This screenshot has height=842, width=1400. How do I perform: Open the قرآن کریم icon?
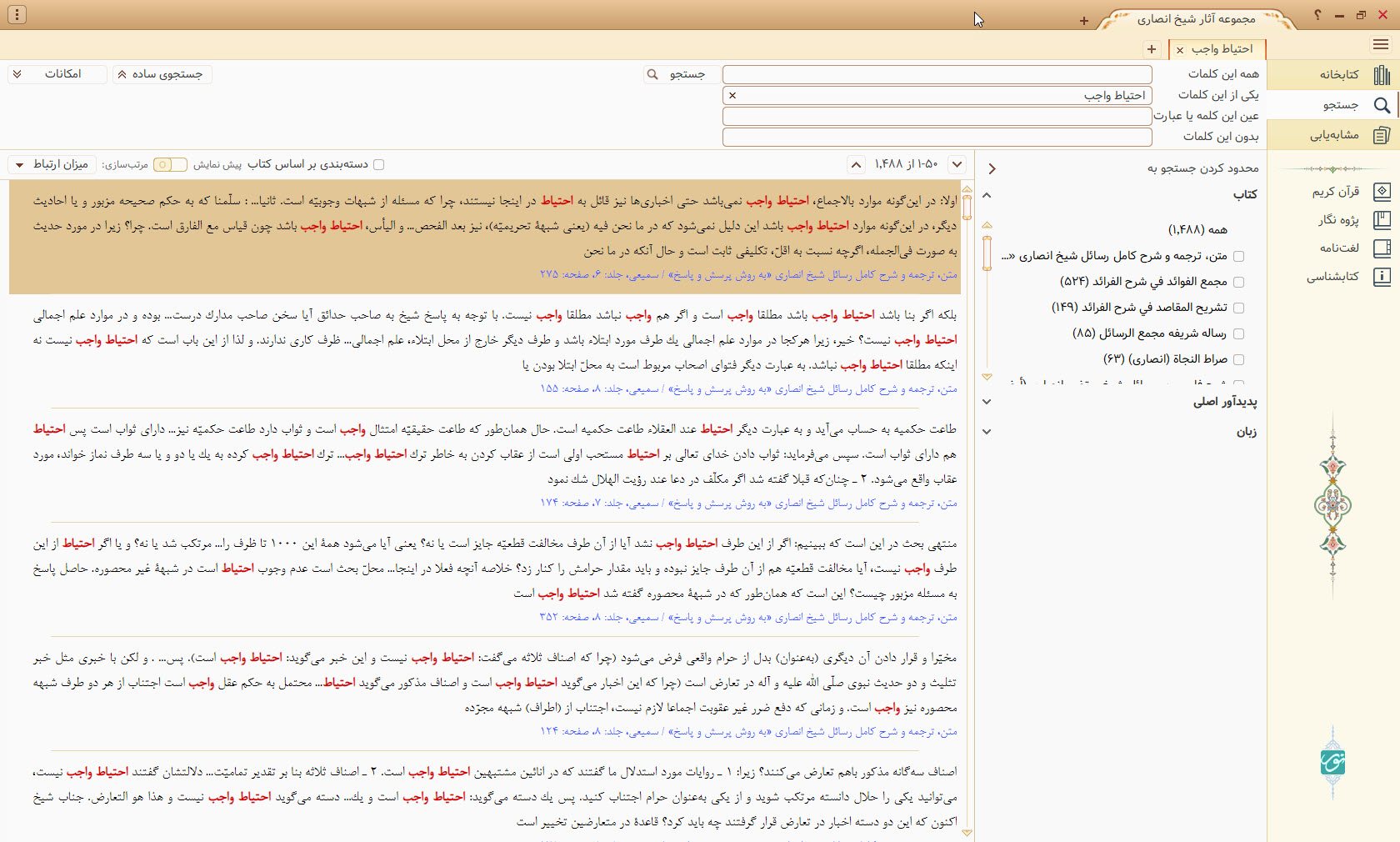(1382, 192)
